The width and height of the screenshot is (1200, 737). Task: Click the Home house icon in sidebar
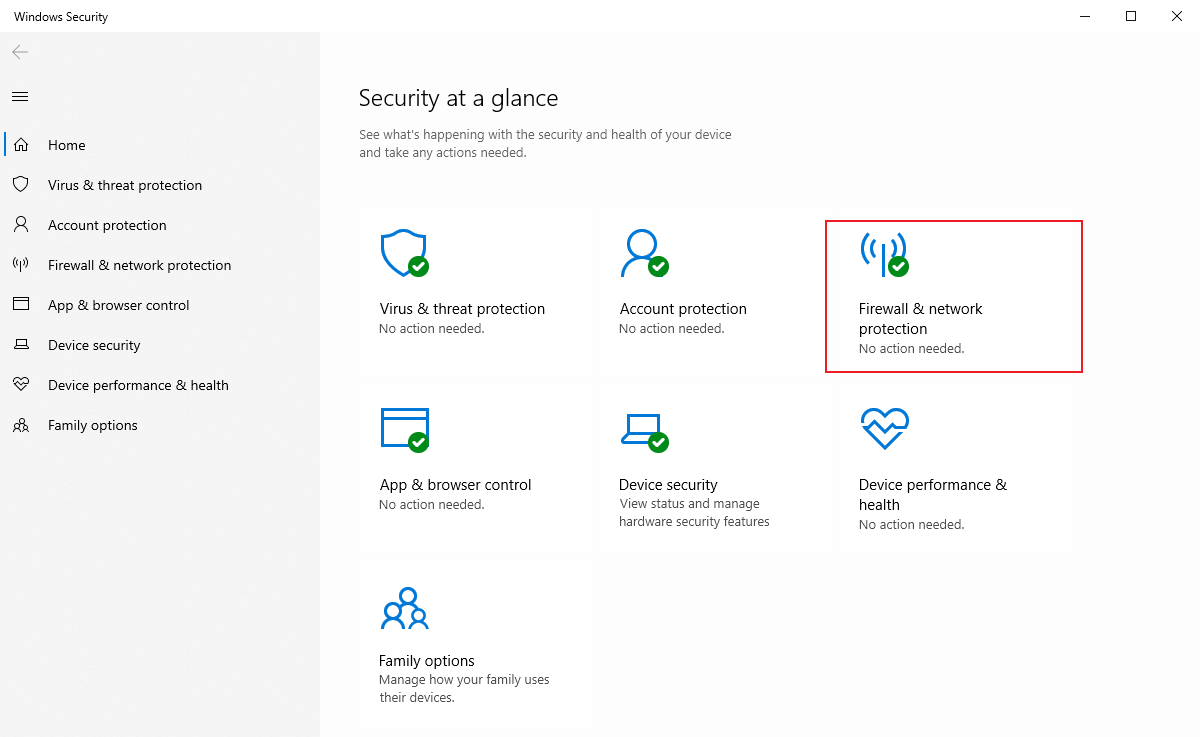[21, 144]
